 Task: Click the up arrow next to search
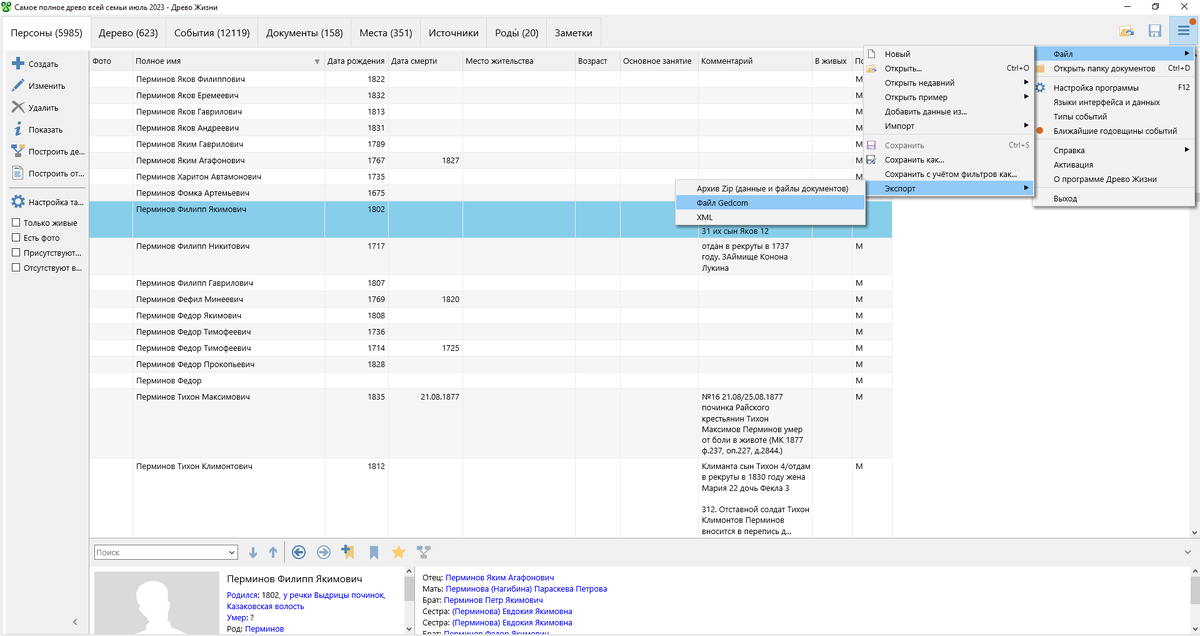point(273,552)
